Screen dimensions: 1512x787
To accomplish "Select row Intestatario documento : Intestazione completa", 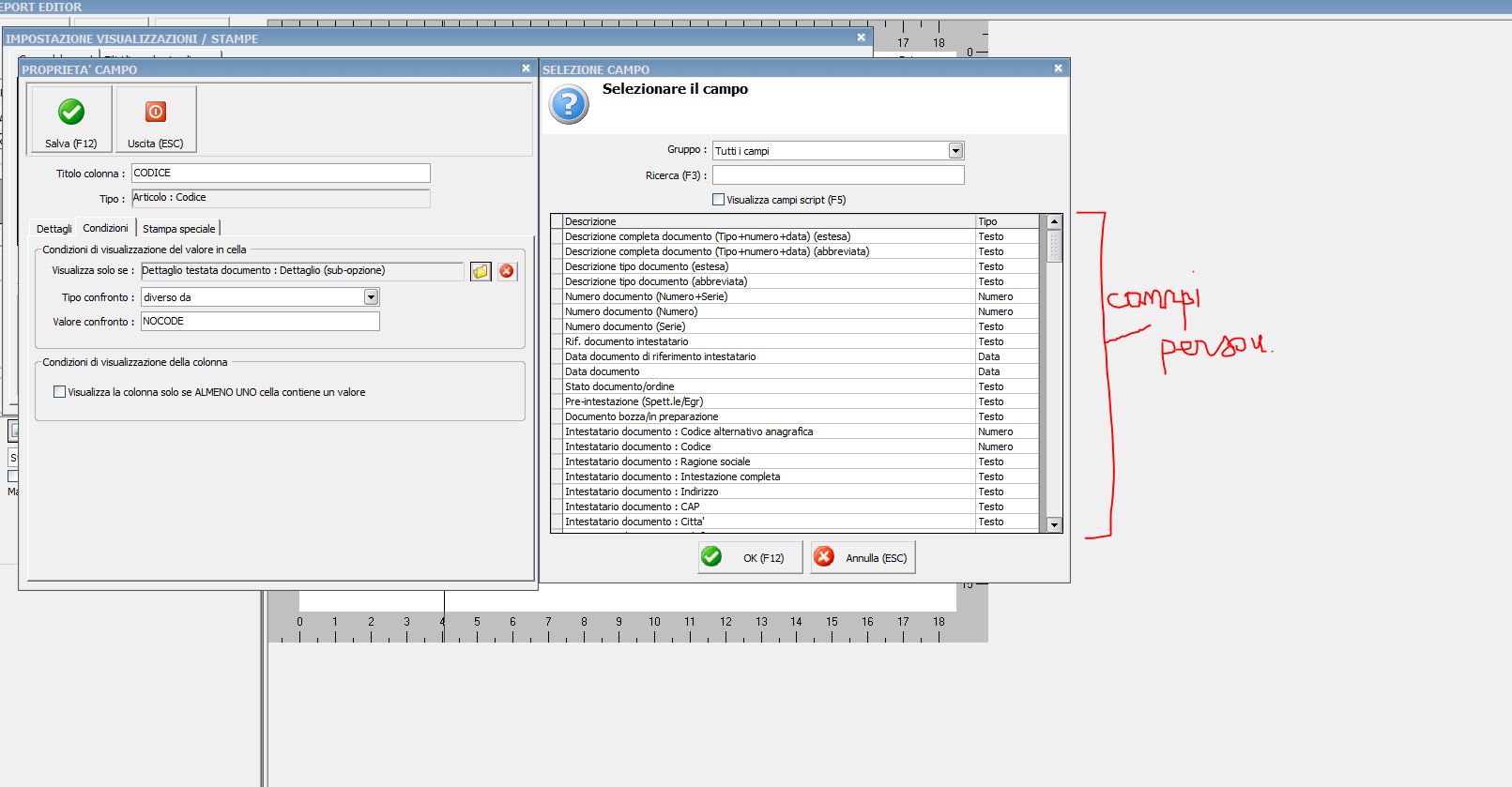I will (796, 477).
